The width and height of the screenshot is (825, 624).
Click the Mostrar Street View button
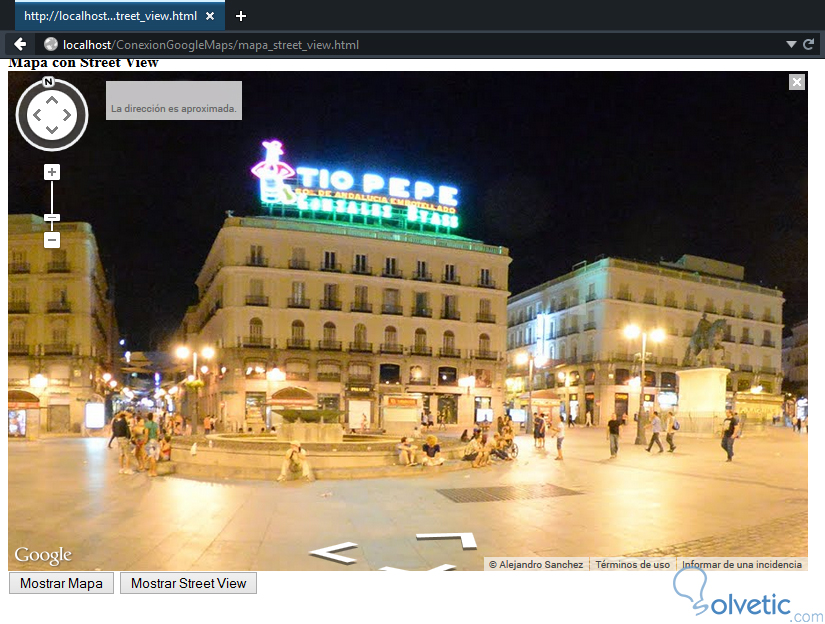188,583
